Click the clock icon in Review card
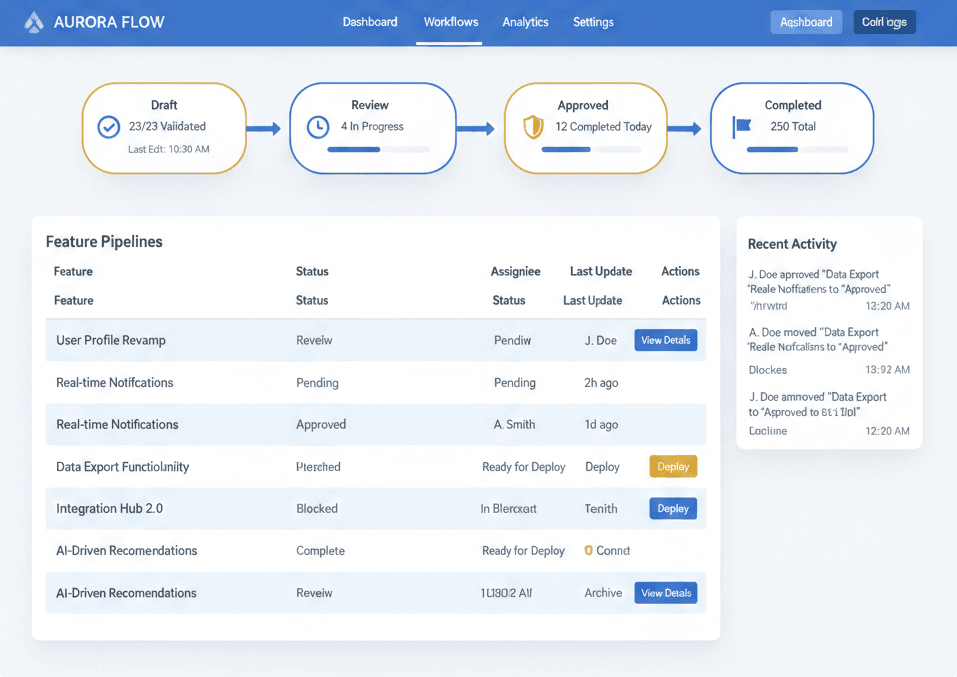 click(x=317, y=127)
